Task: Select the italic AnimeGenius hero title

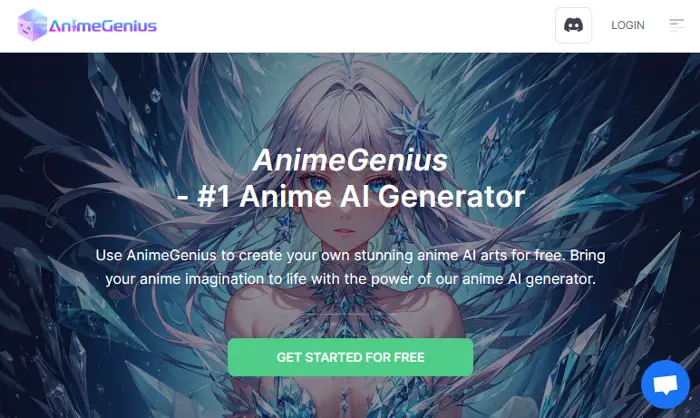Action: point(350,160)
